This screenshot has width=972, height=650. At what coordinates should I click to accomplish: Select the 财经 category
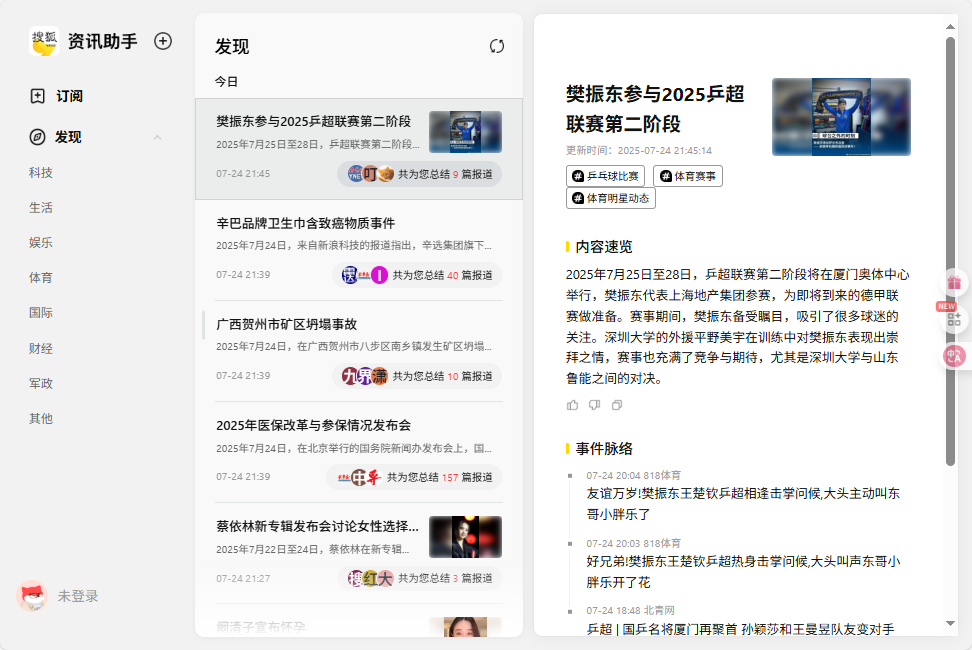coord(41,348)
